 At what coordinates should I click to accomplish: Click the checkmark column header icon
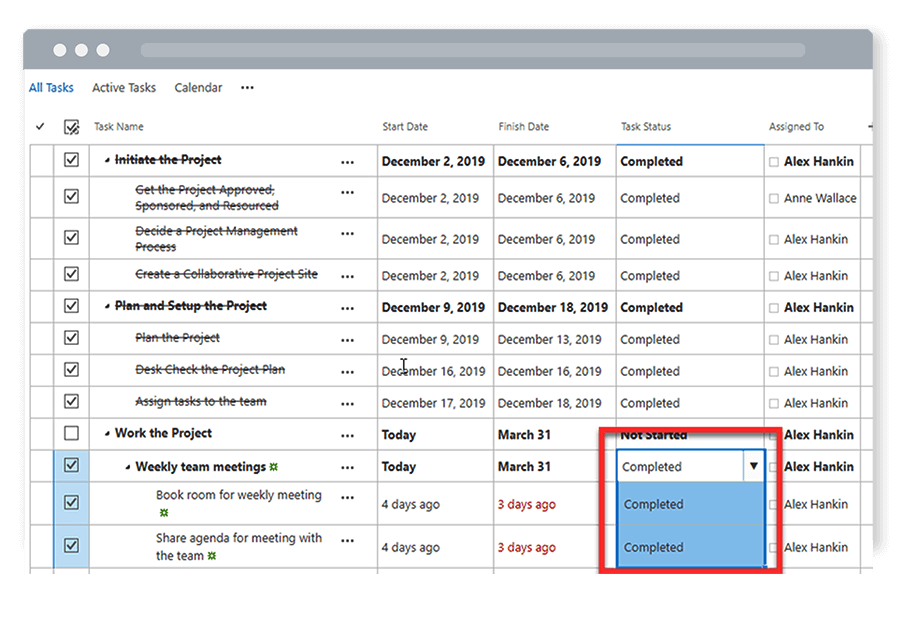click(39, 127)
